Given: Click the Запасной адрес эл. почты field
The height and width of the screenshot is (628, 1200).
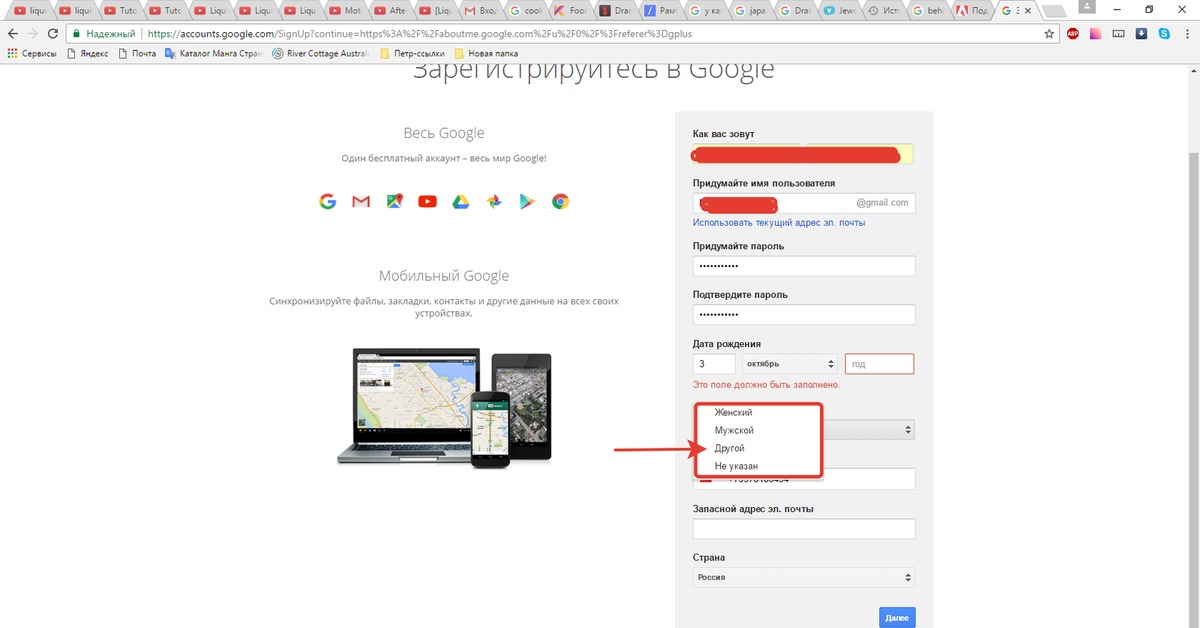Looking at the screenshot, I should [x=804, y=529].
